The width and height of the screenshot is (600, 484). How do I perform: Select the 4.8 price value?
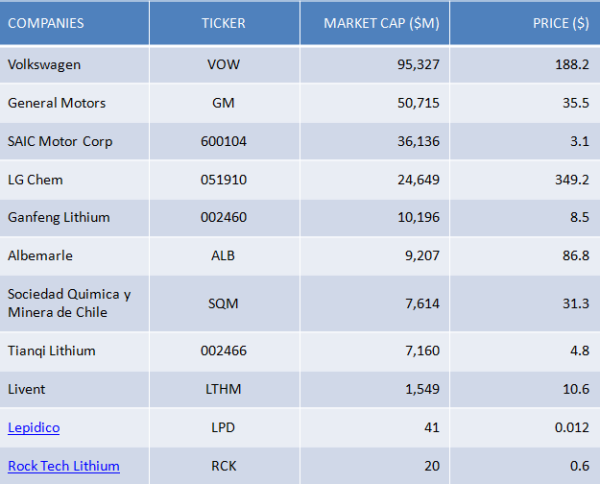coord(580,350)
